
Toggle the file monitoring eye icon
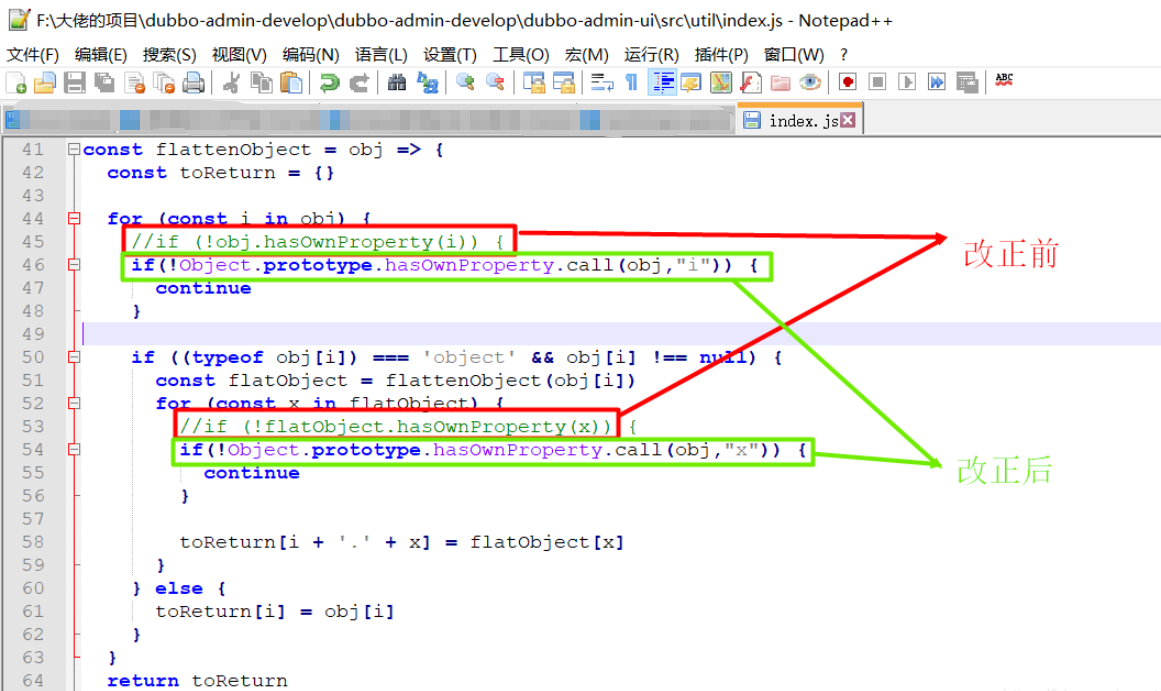(810, 82)
